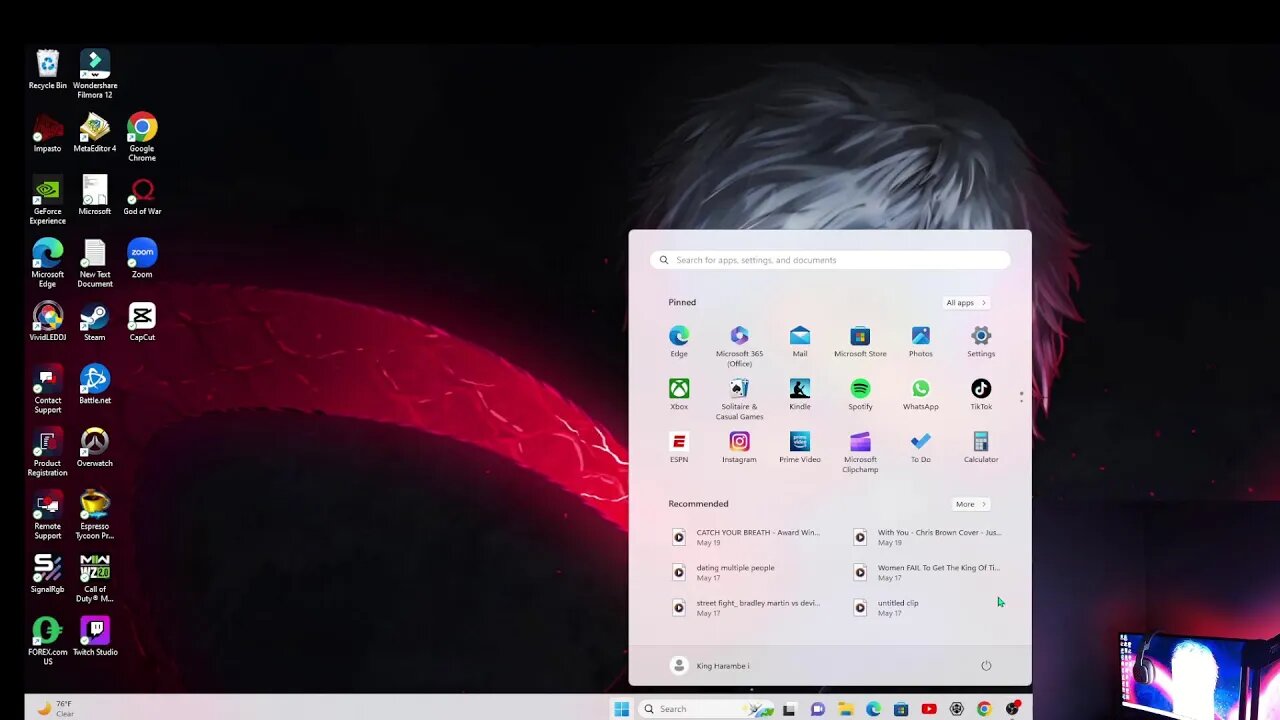The height and width of the screenshot is (720, 1280).
Task: Select the SignalRgb desktop shortcut
Action: 48,574
